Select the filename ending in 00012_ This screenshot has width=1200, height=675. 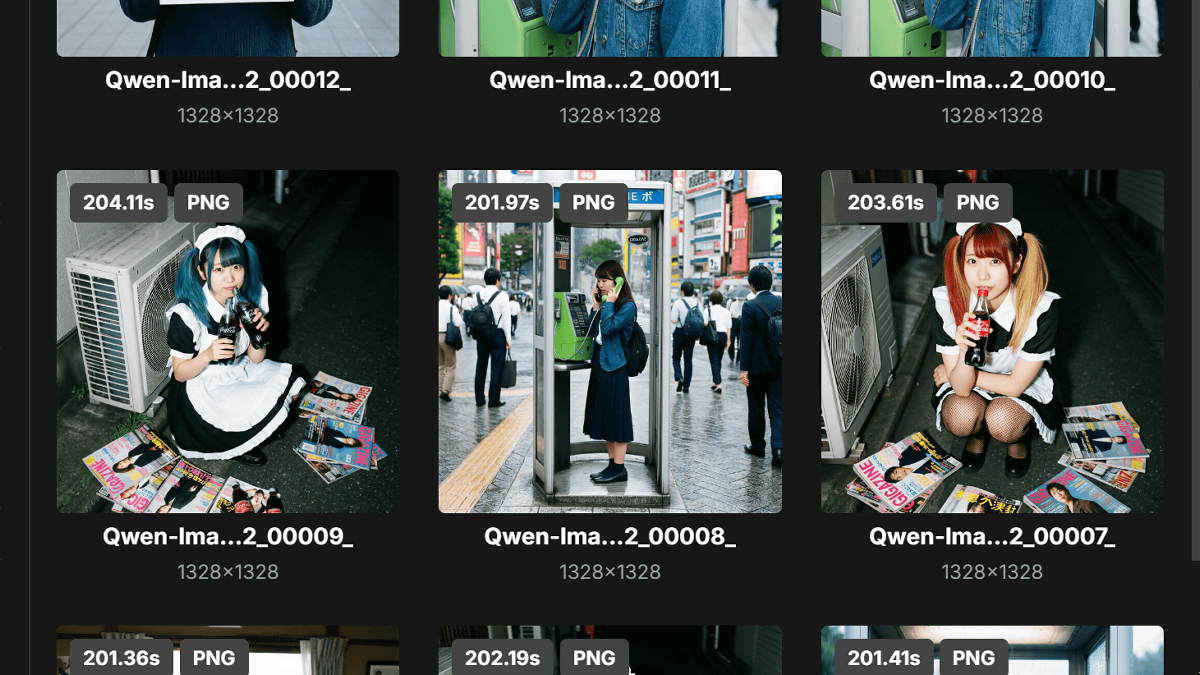pos(228,81)
